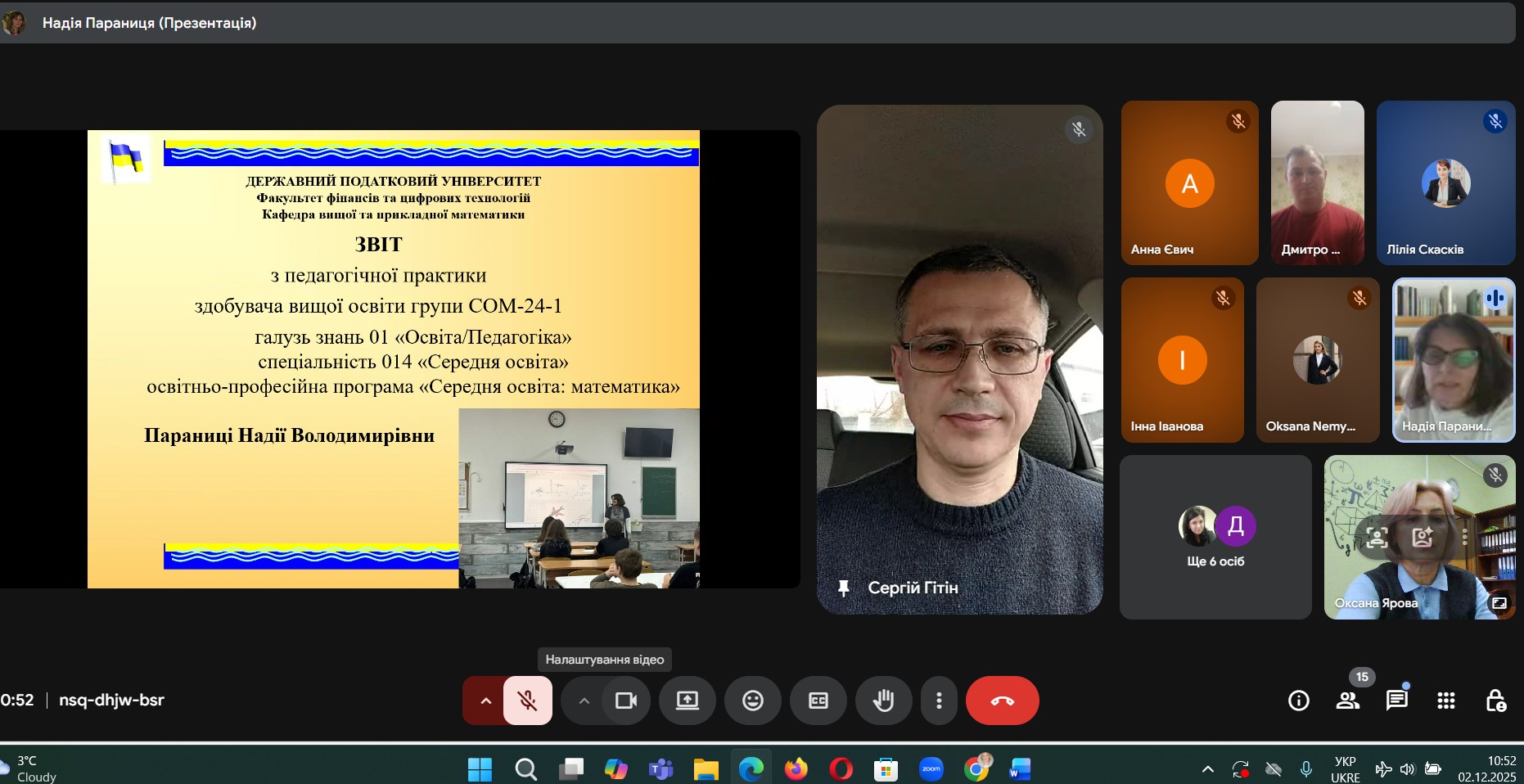Click the shared presentation slide
This screenshot has width=1524, height=784.
[394, 358]
